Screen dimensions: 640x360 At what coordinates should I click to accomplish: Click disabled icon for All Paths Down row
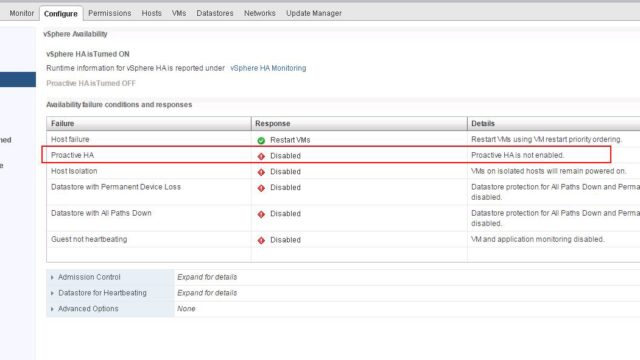pos(261,214)
